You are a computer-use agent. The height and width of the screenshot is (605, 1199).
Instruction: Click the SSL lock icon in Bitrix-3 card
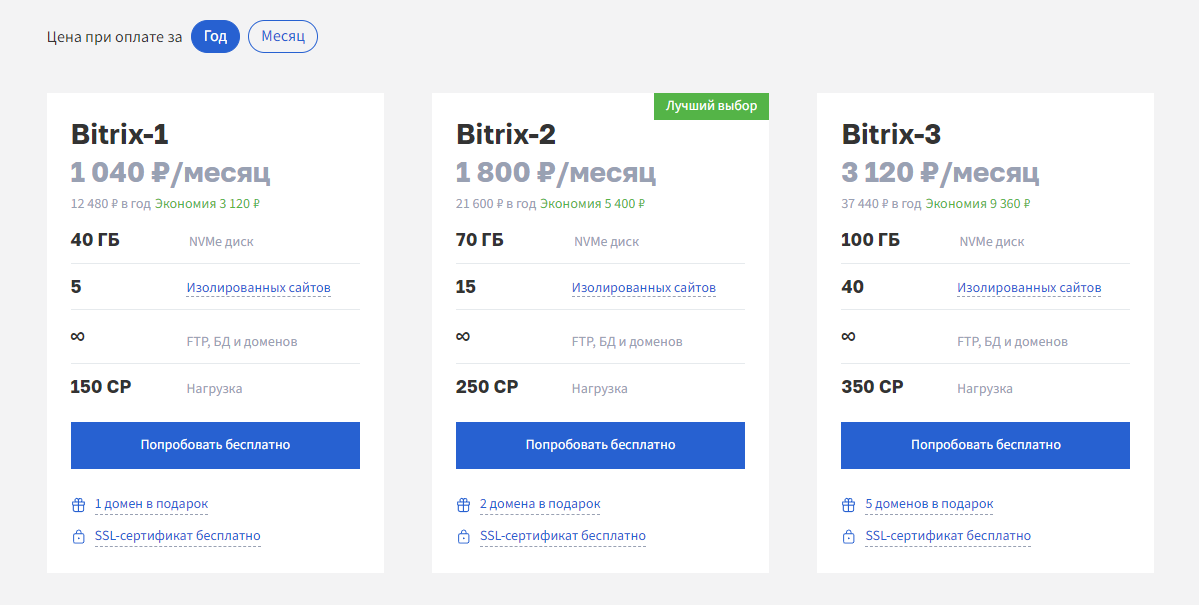click(848, 537)
